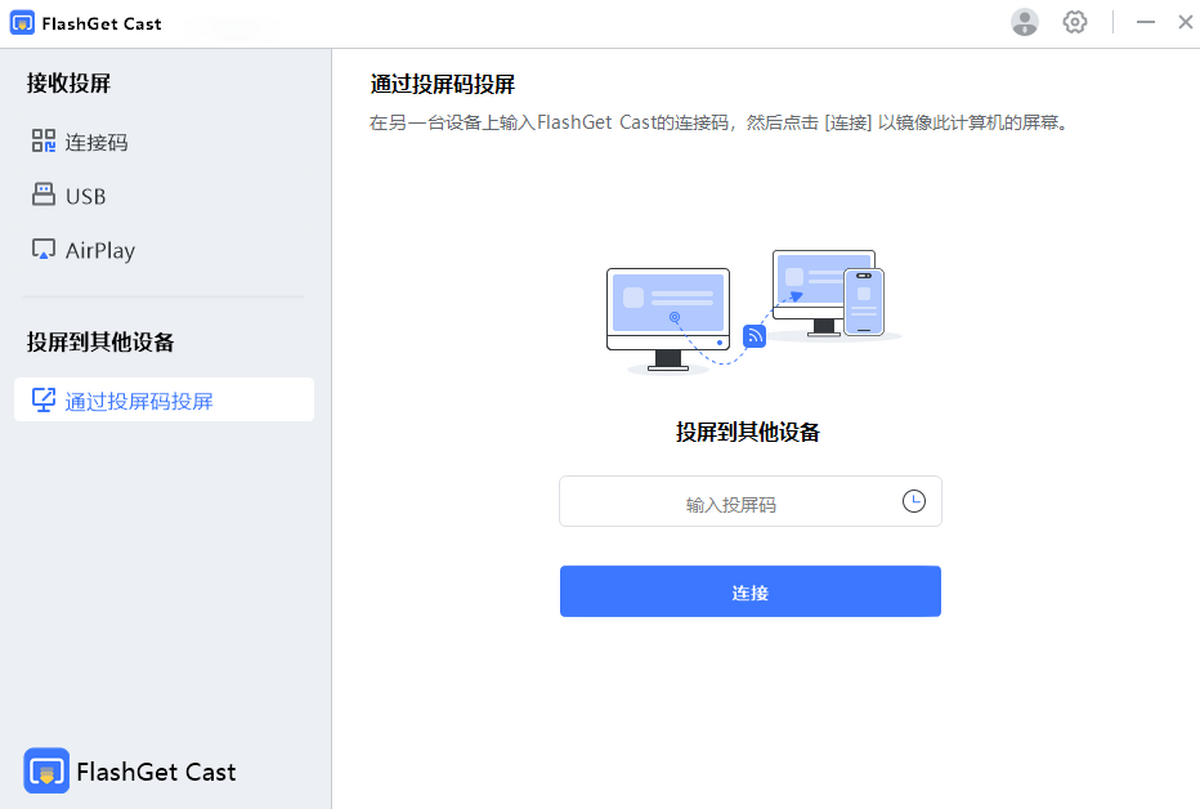The image size is (1200, 809).
Task: Click the FlashGet Cast title bar logo
Action: (22, 23)
